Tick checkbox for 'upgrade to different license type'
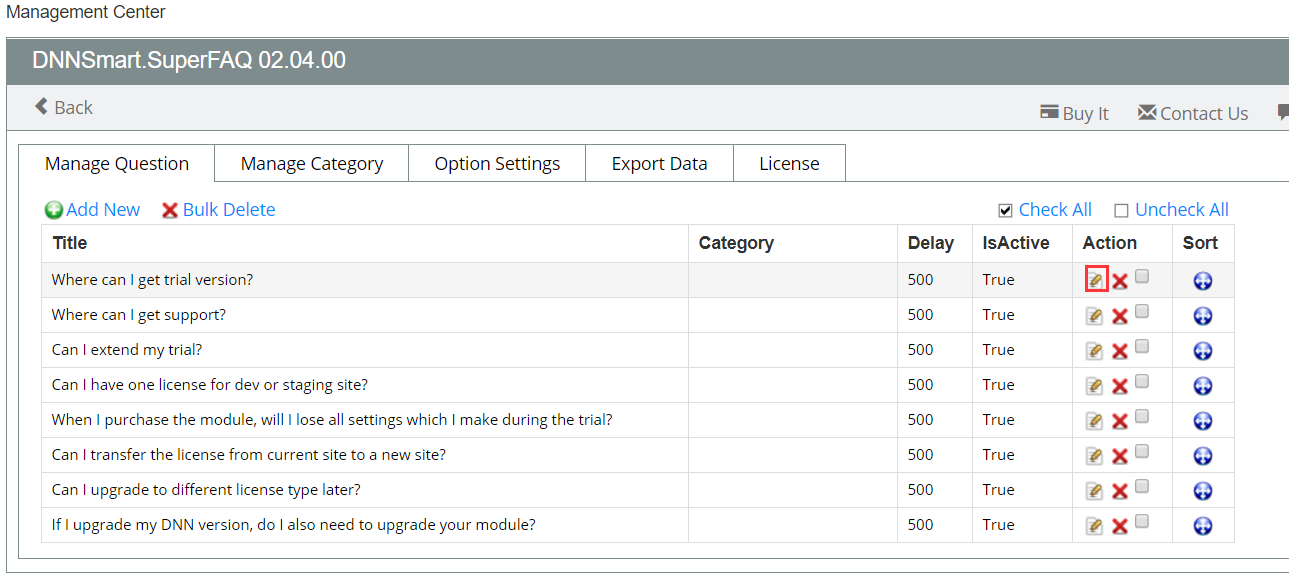Image resolution: width=1289 pixels, height=580 pixels. (1142, 487)
